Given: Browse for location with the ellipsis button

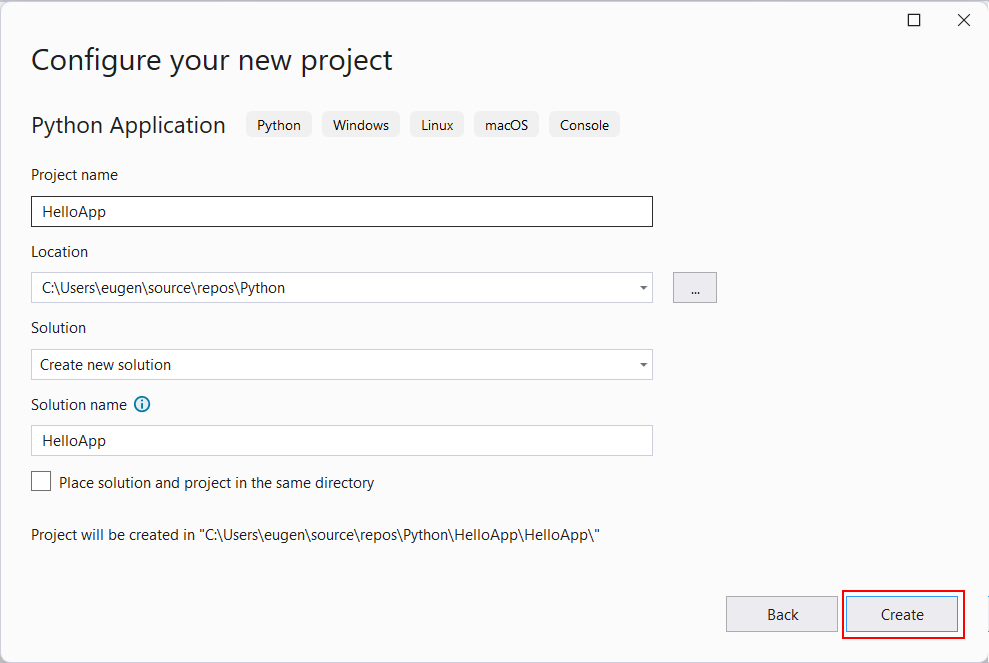Looking at the screenshot, I should click(694, 288).
